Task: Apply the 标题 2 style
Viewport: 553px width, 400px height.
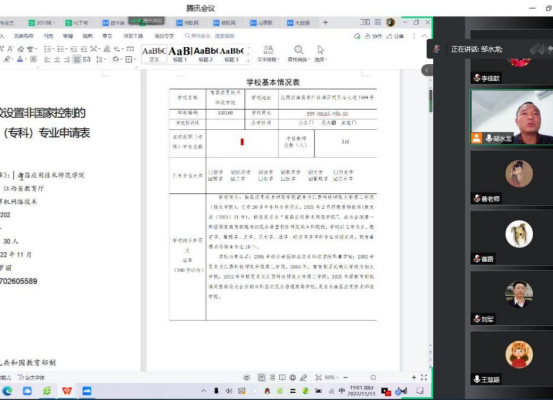Action: pos(205,54)
